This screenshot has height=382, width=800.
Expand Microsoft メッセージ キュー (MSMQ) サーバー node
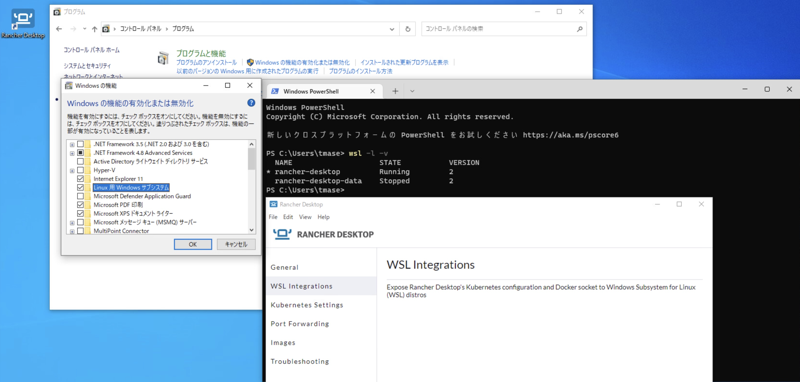point(72,222)
